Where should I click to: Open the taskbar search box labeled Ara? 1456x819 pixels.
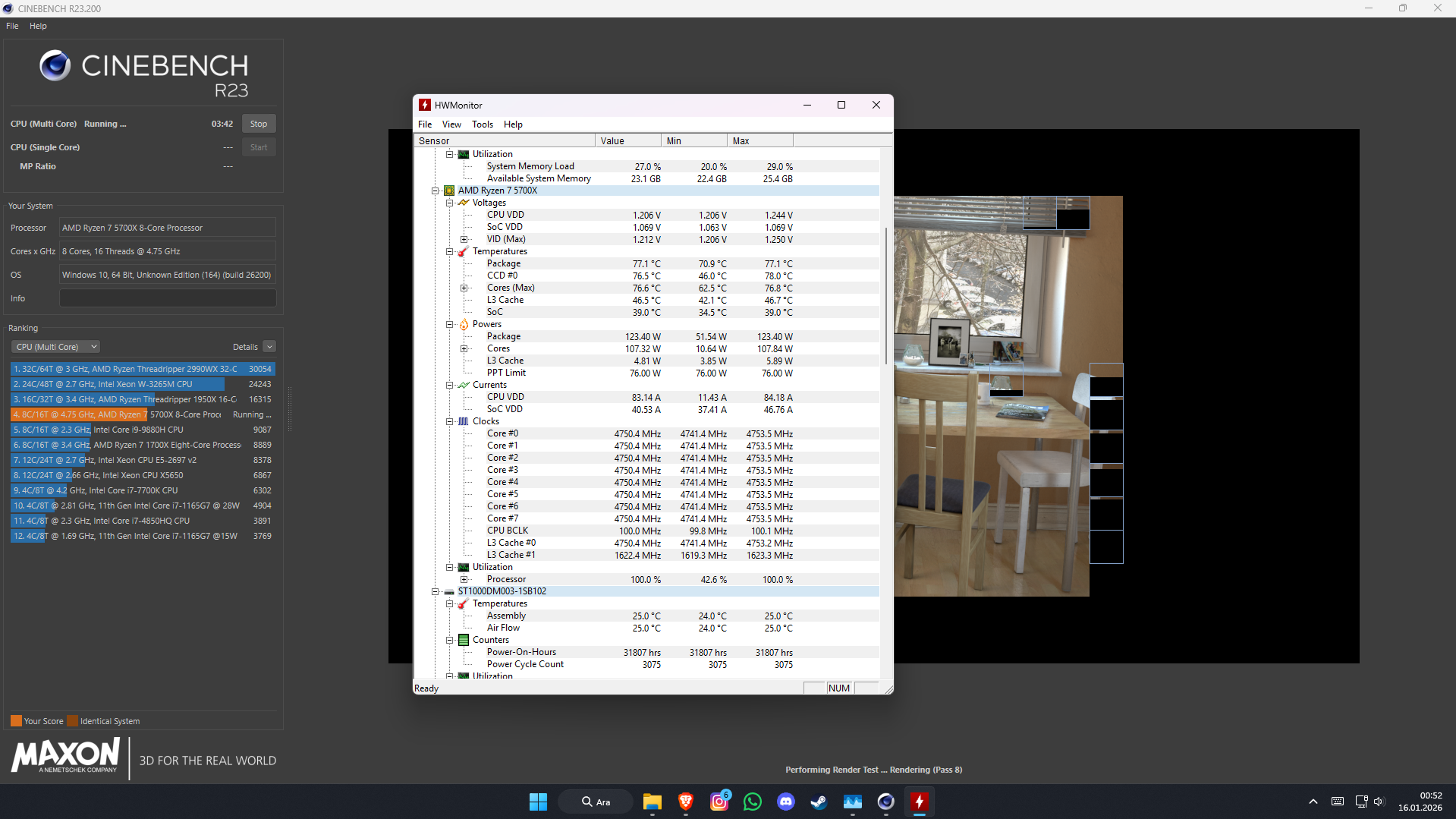click(x=596, y=802)
